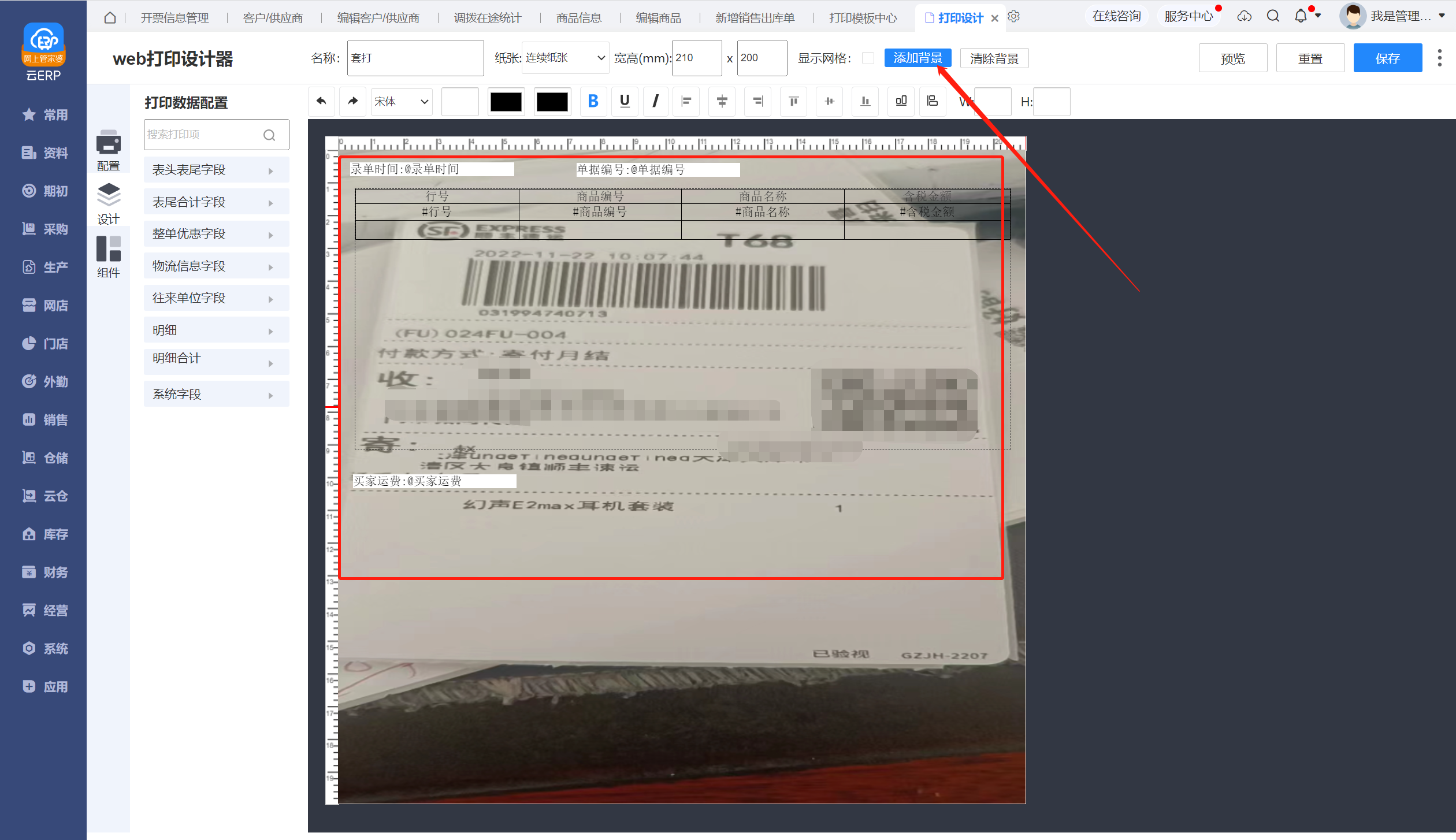This screenshot has width=1456, height=840.
Task: Open the 宋体 font dropdown
Action: [x=402, y=102]
